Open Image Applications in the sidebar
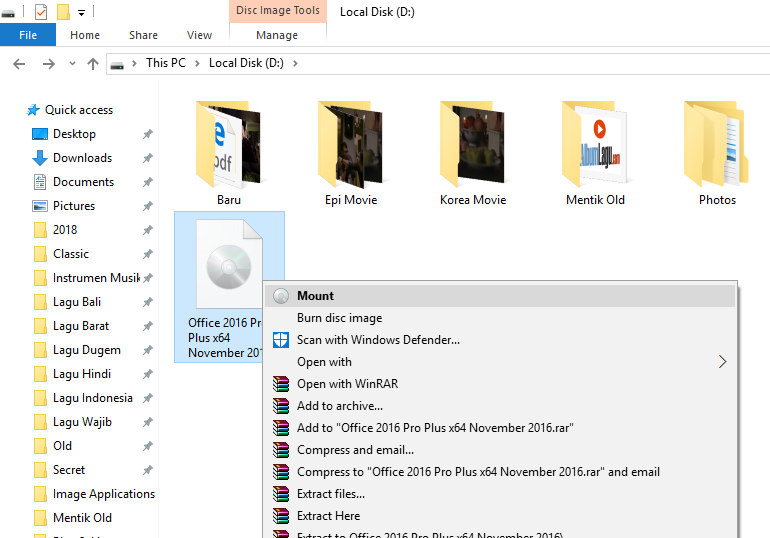This screenshot has width=770, height=538. (104, 494)
